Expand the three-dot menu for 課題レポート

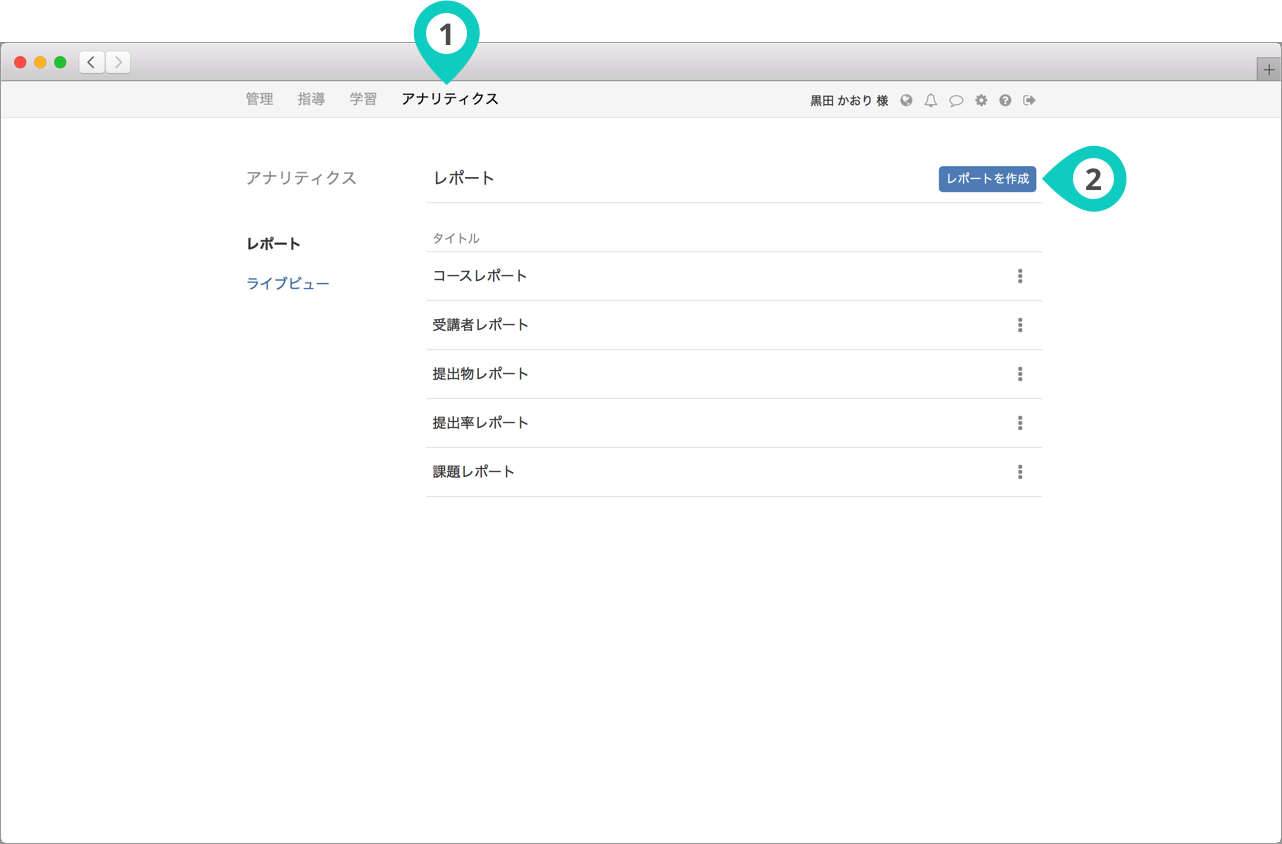[x=1020, y=472]
